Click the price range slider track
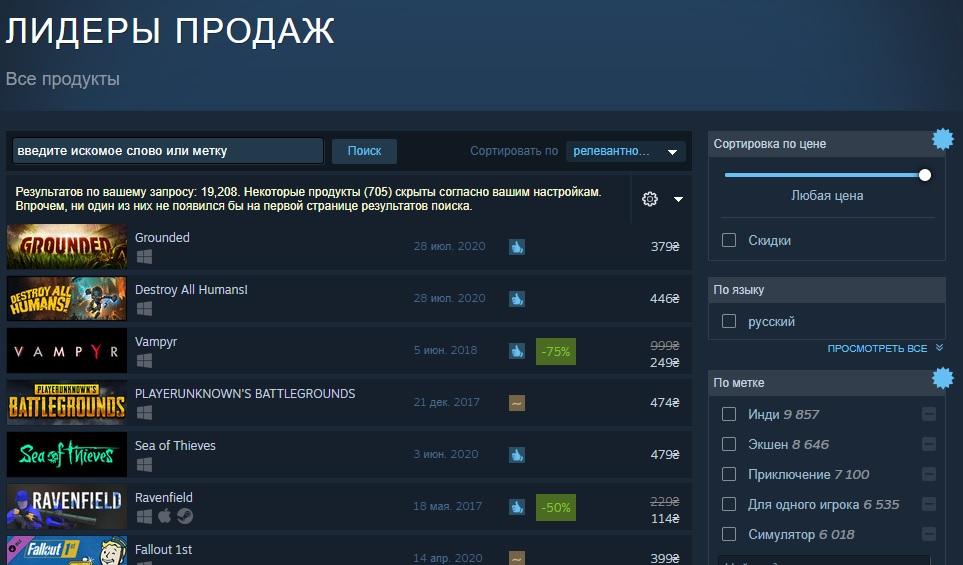The image size is (963, 565). (825, 175)
